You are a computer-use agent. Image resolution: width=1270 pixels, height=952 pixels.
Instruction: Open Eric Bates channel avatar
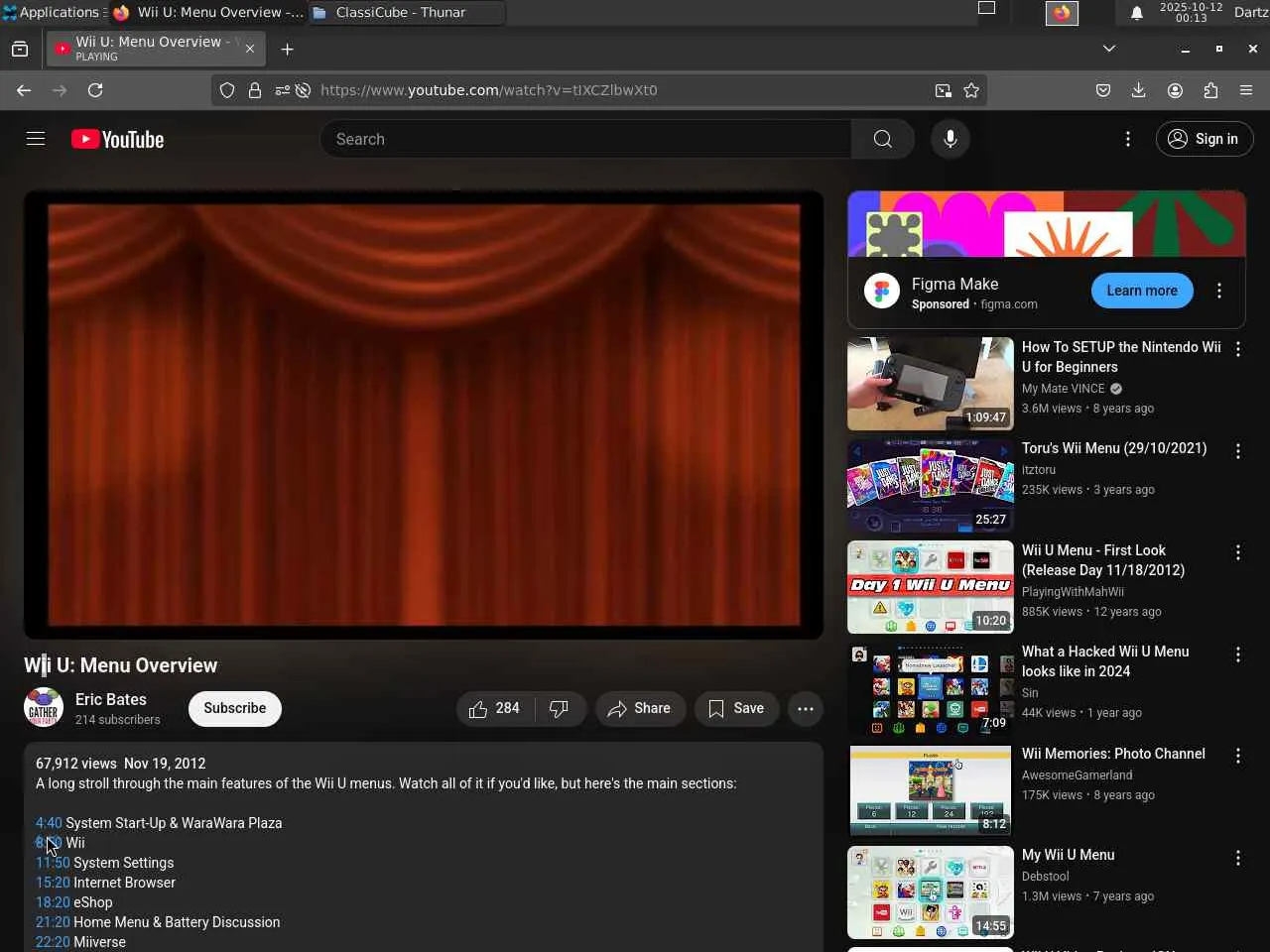tap(44, 708)
